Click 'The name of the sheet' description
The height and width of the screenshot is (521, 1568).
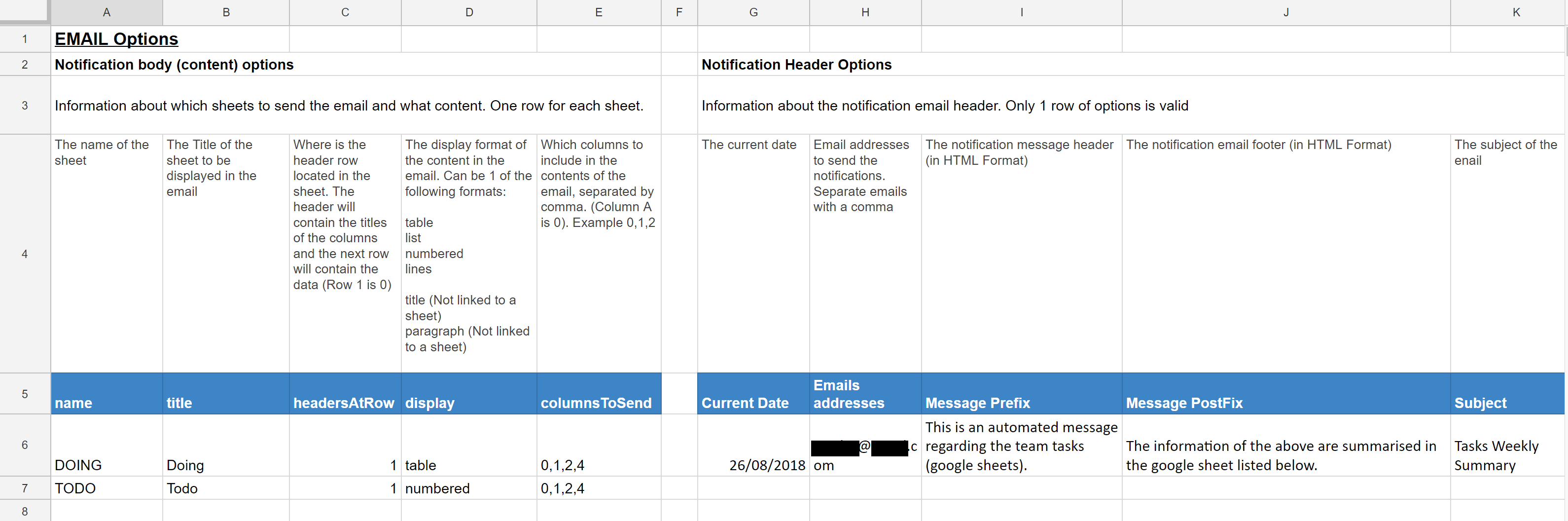pos(107,254)
